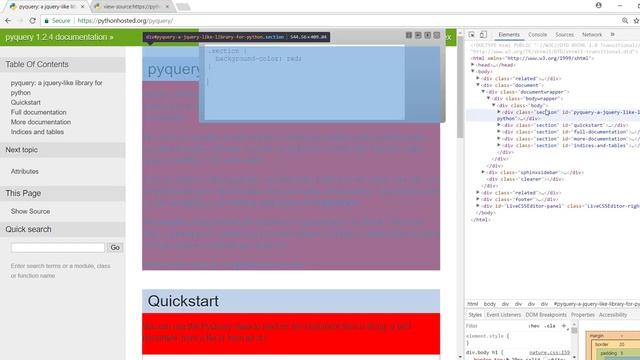Toggle the DevTools device toolbar icon
The width and height of the screenshot is (640, 360).
[x=483, y=35]
